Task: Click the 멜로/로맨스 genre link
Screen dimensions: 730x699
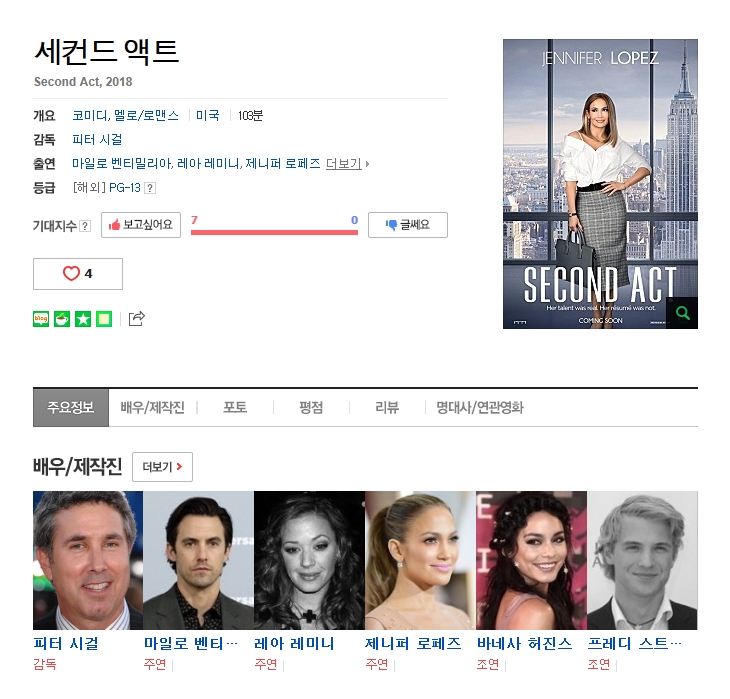Action: [x=146, y=115]
